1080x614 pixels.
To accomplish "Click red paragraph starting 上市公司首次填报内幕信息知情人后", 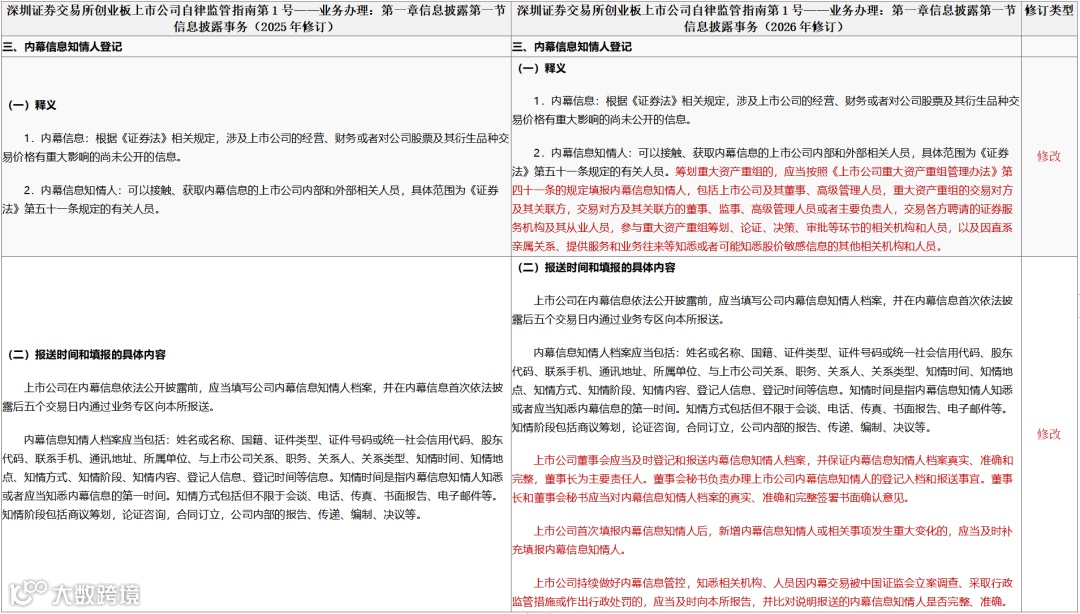I will coord(762,541).
